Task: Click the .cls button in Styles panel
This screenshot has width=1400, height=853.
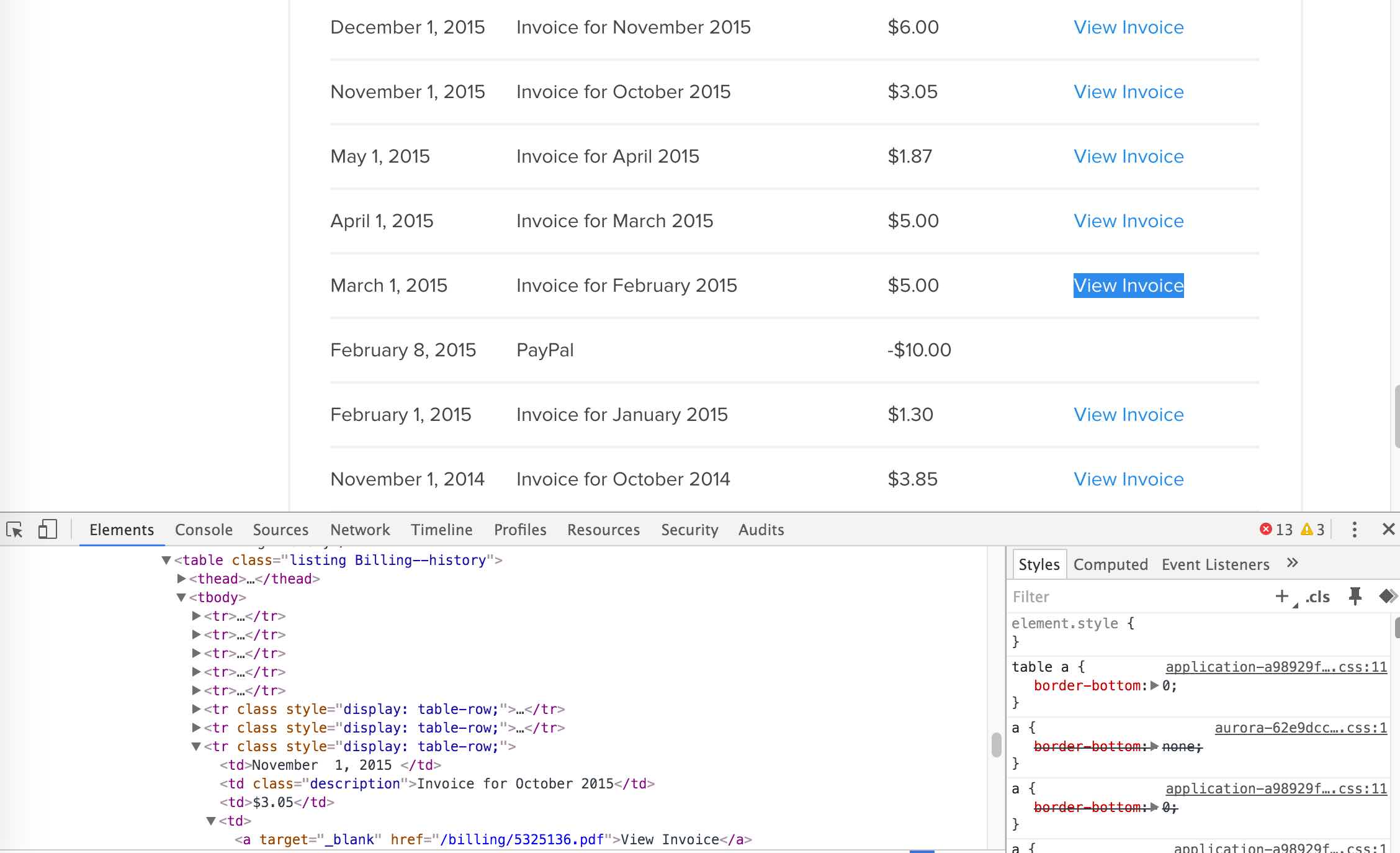Action: pos(1317,596)
